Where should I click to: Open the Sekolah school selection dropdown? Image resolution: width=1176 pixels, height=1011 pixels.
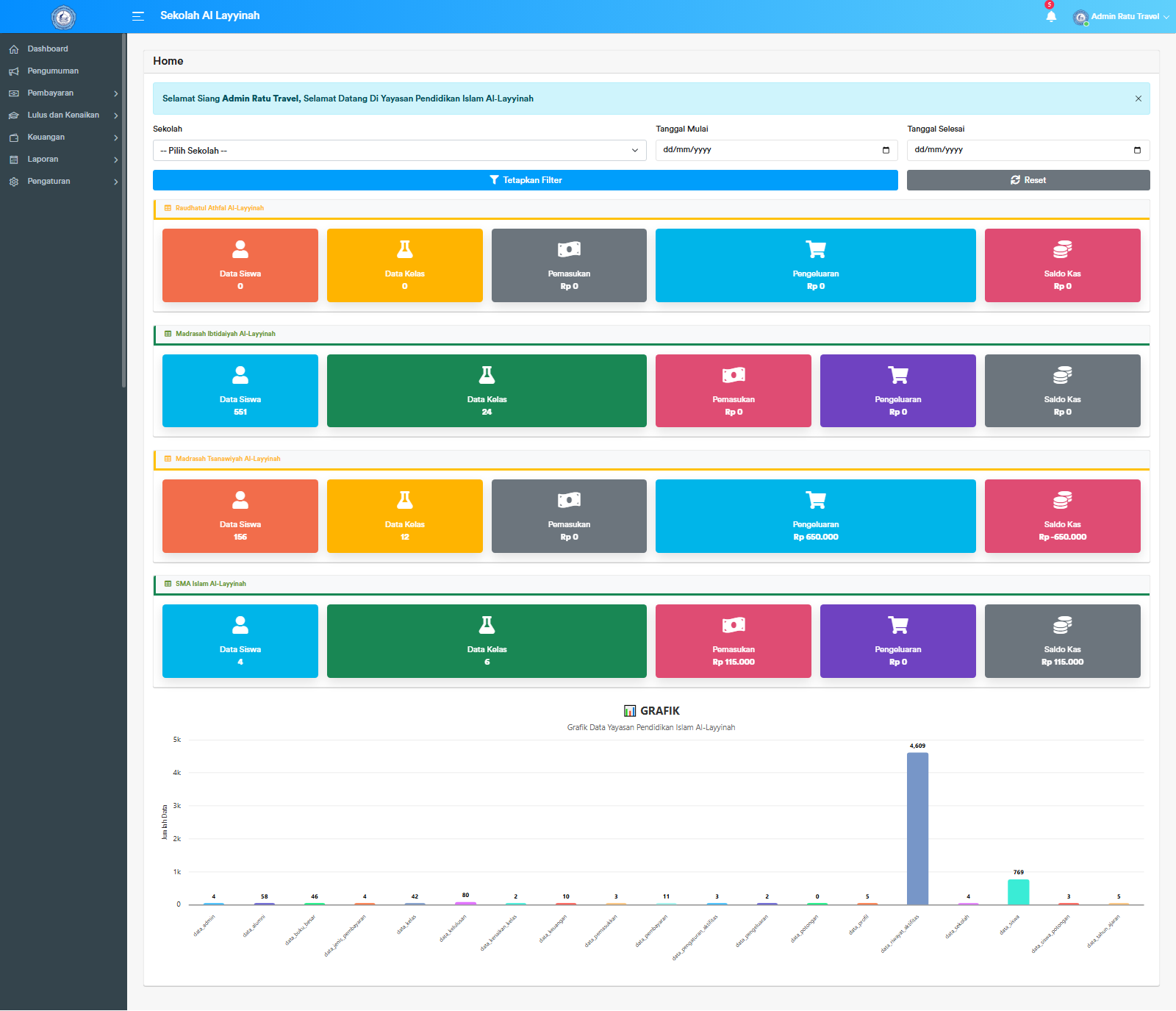399,150
